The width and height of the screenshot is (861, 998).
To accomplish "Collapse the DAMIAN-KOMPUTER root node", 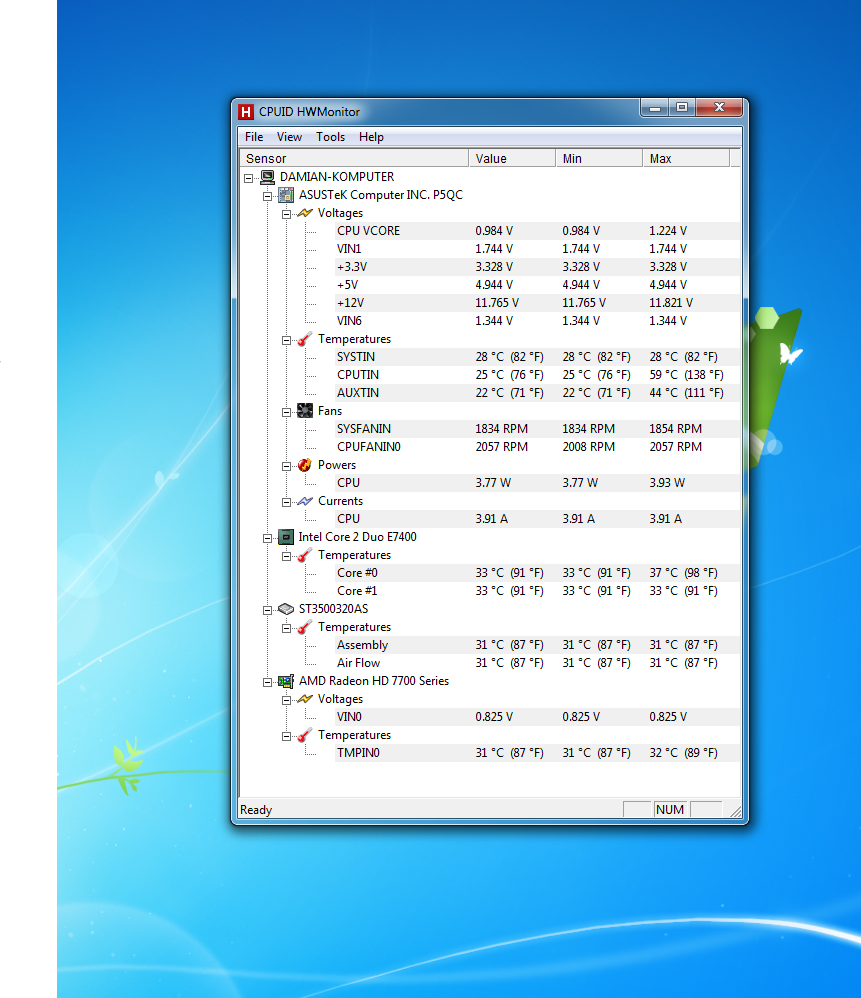I will pos(249,177).
